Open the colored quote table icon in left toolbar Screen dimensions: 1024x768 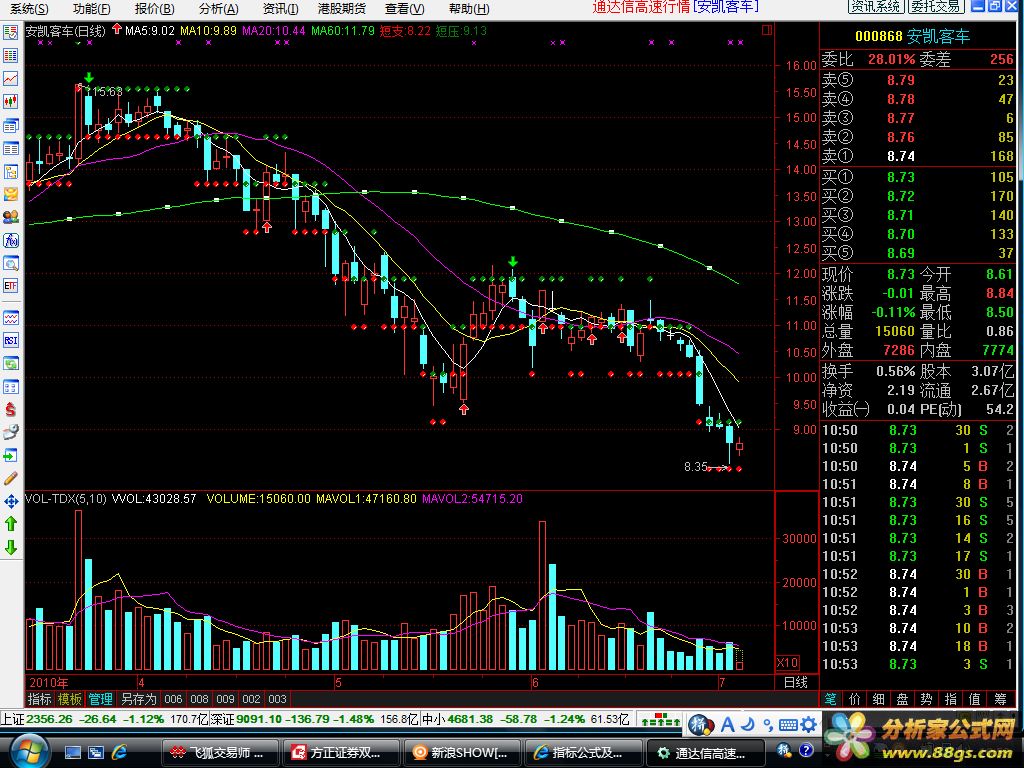coord(10,55)
